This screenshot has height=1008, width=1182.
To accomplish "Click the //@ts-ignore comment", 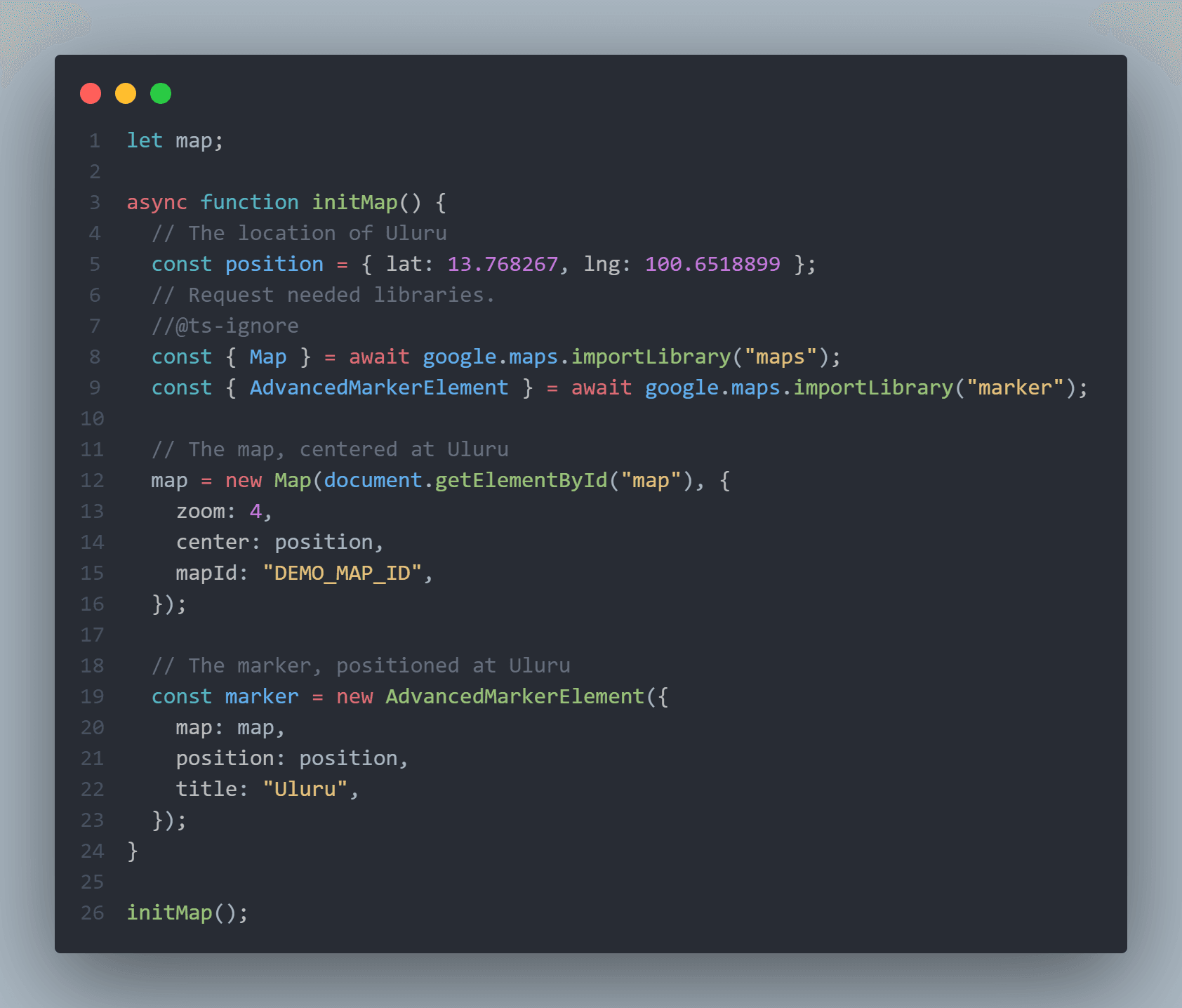I will click(x=225, y=326).
